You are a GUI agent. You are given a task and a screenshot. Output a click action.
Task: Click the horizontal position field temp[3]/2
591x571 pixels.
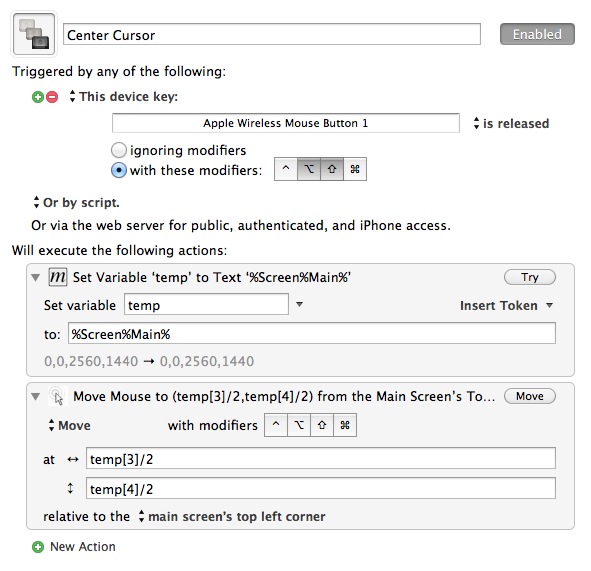click(x=321, y=458)
